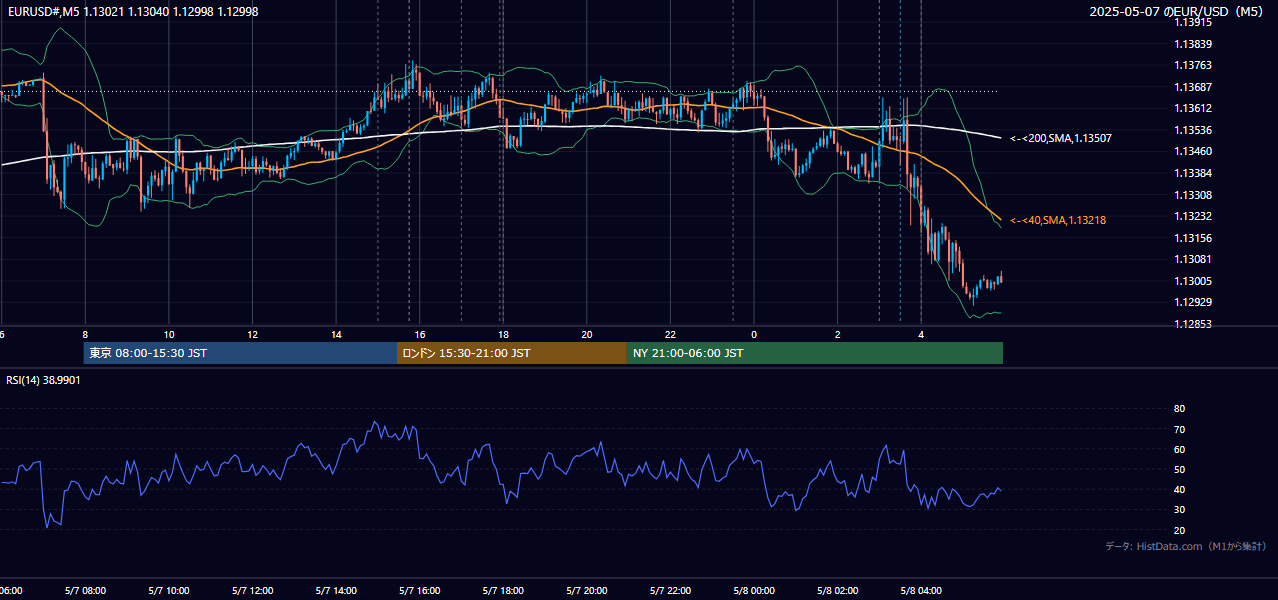Click the 5/7 20:00 date axis label
1278x600 pixels.
point(587,591)
